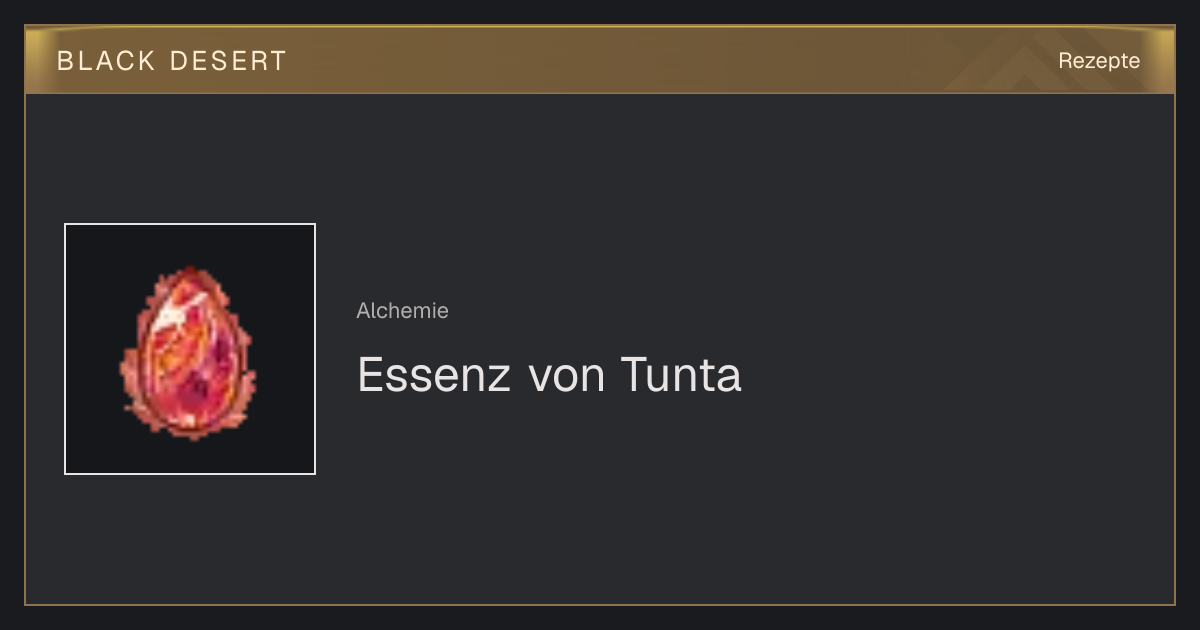Screen dimensions: 1200x630
Task: Select the Alchemie category label
Action: [x=402, y=311]
